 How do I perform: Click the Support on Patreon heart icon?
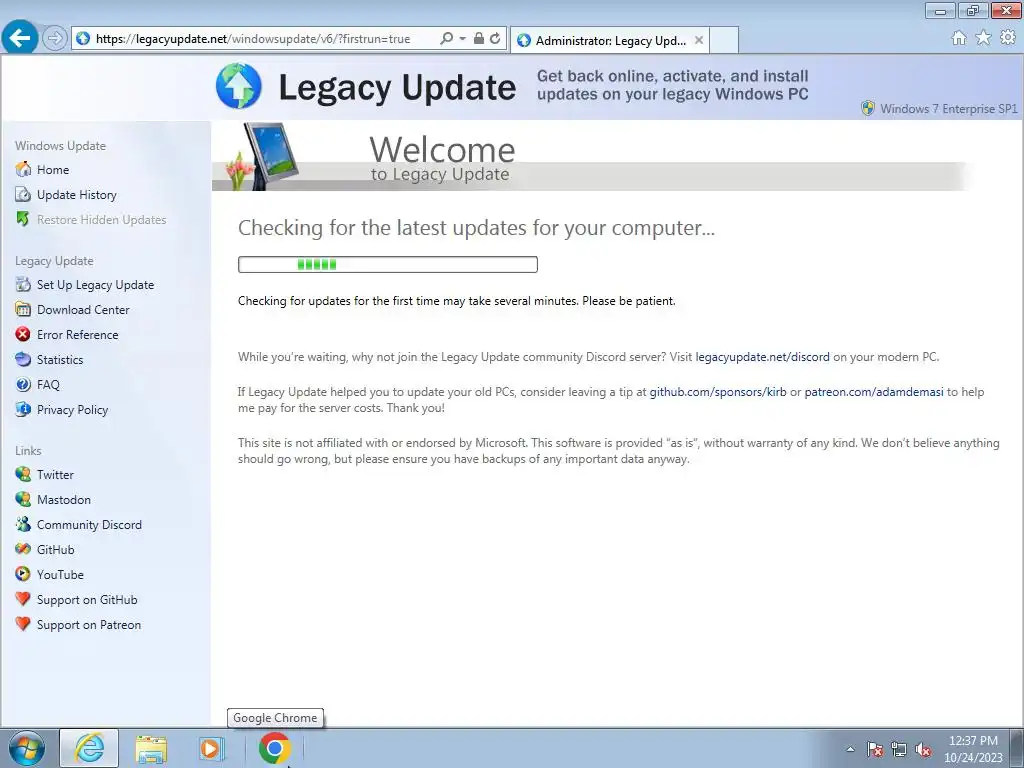pos(23,624)
